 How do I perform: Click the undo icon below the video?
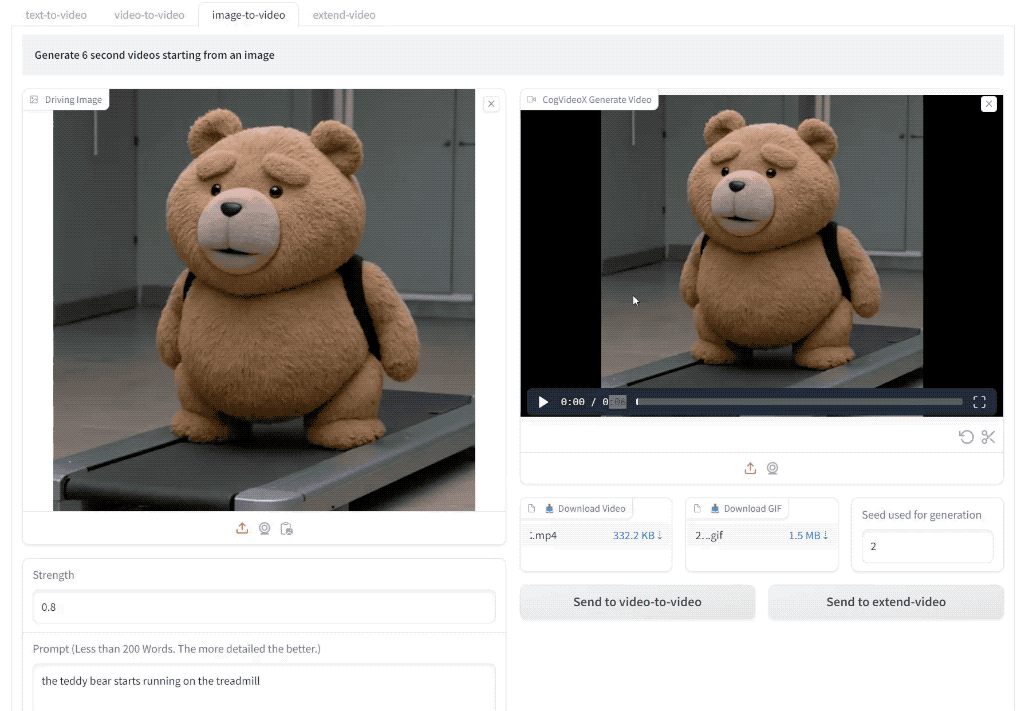[x=966, y=437]
